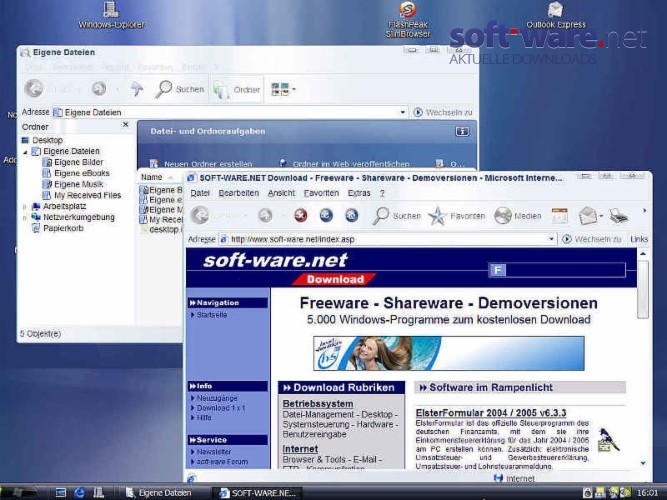Open the Explorer address bar dropdown
667x500 pixels.
pyautogui.click(x=402, y=112)
